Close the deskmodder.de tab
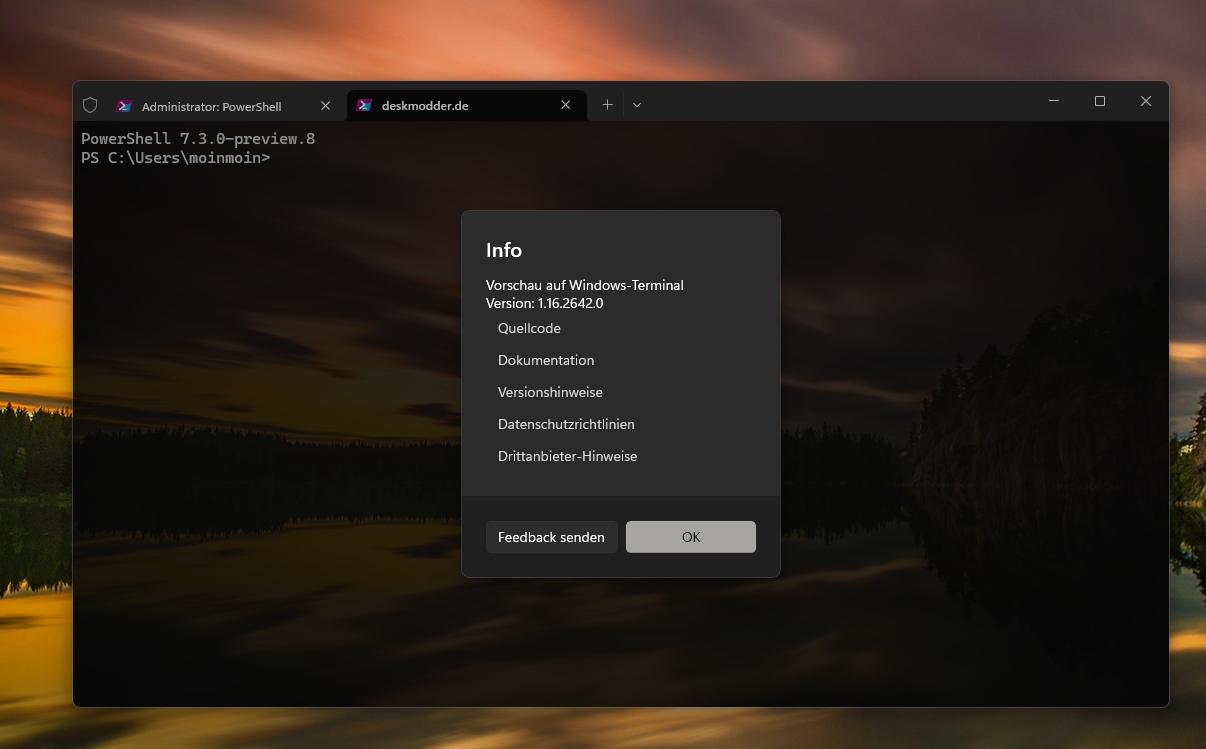The image size is (1206, 749). click(x=565, y=105)
